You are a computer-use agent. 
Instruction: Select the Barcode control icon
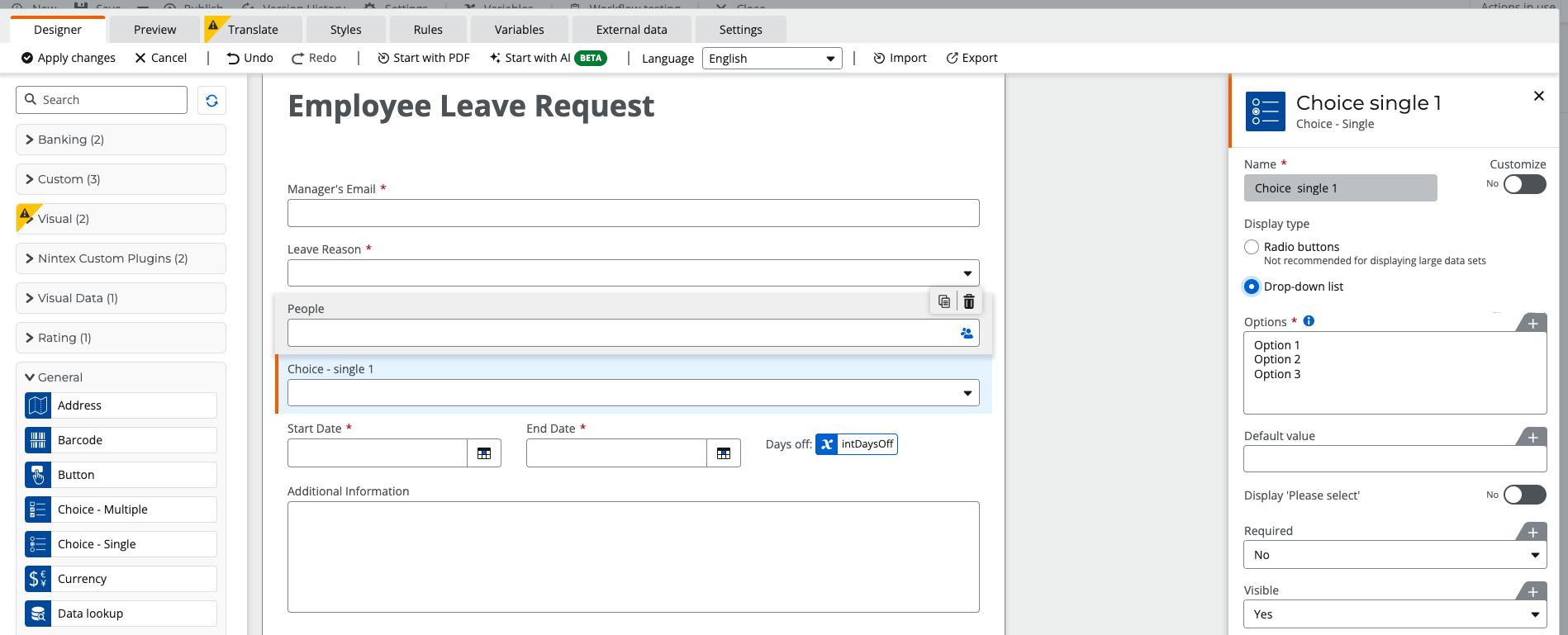38,440
